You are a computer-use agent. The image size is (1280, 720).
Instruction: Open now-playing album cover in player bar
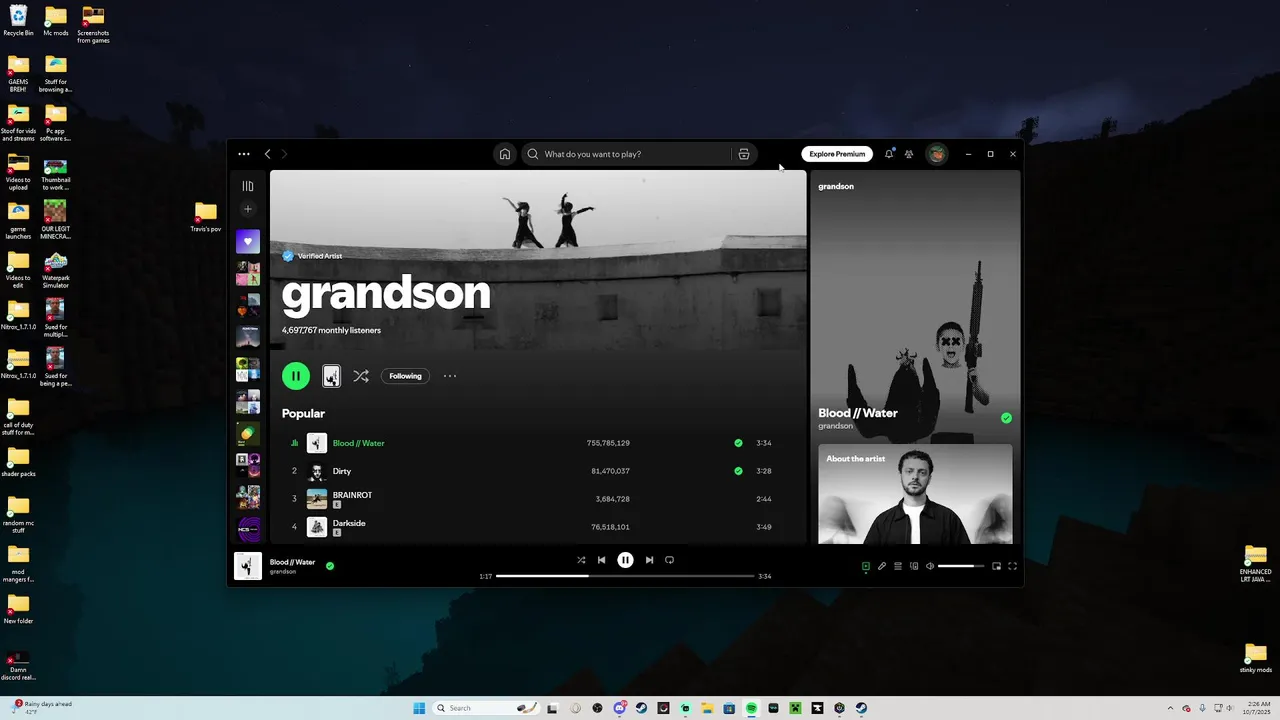click(x=248, y=566)
